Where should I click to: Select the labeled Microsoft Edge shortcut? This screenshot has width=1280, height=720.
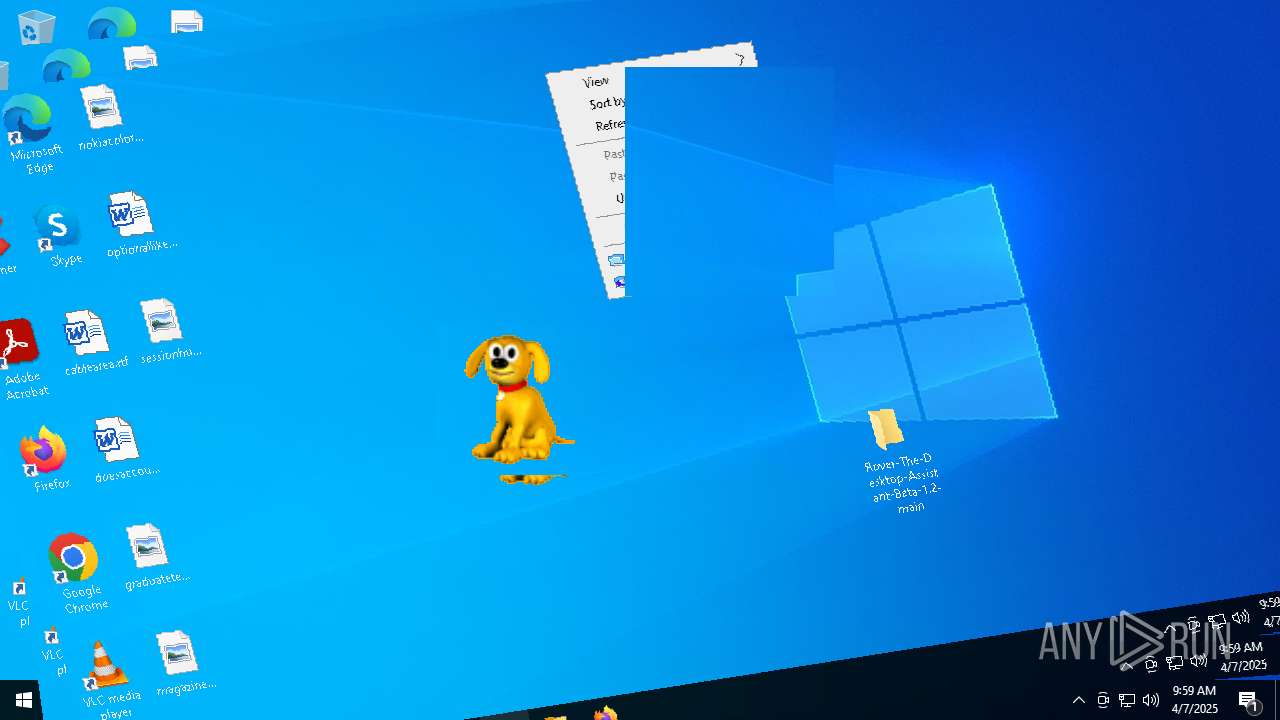pos(32,134)
